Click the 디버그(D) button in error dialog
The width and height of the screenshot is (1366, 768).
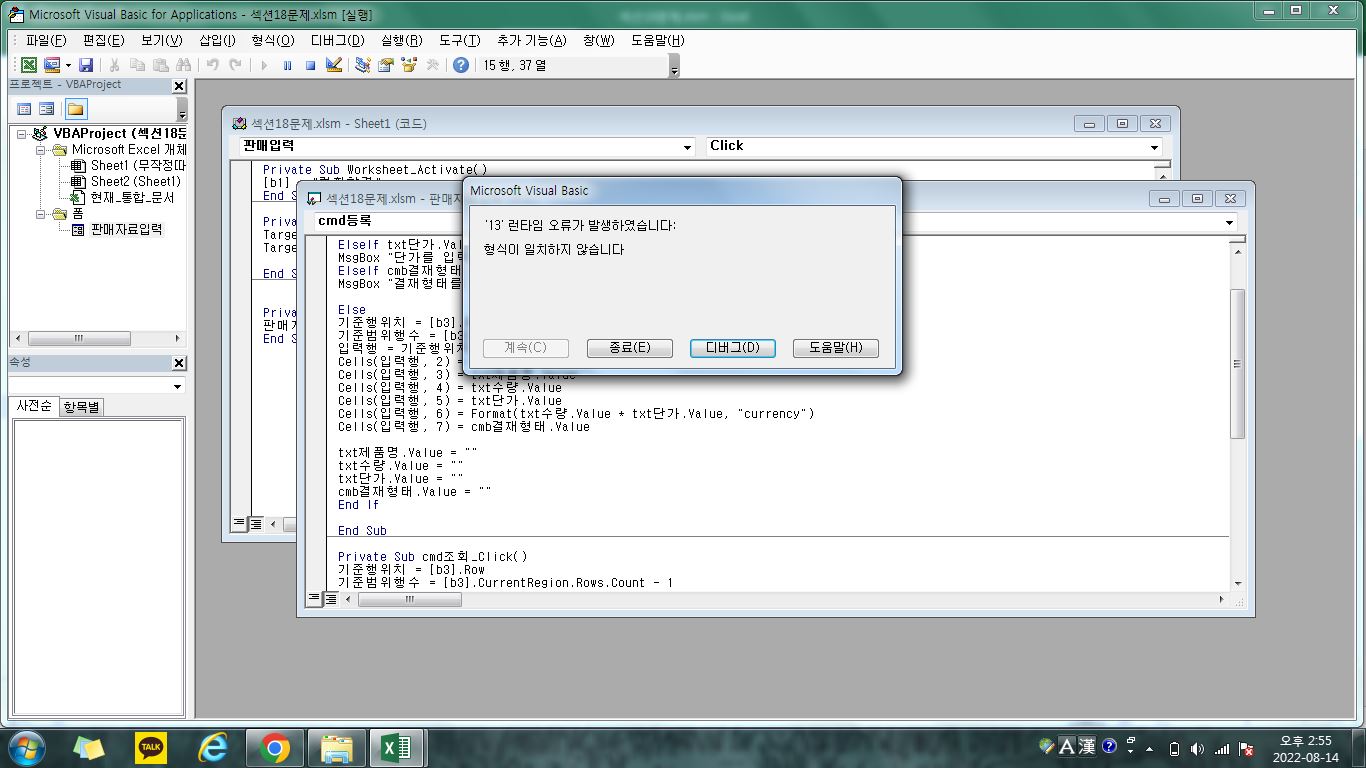click(x=732, y=348)
